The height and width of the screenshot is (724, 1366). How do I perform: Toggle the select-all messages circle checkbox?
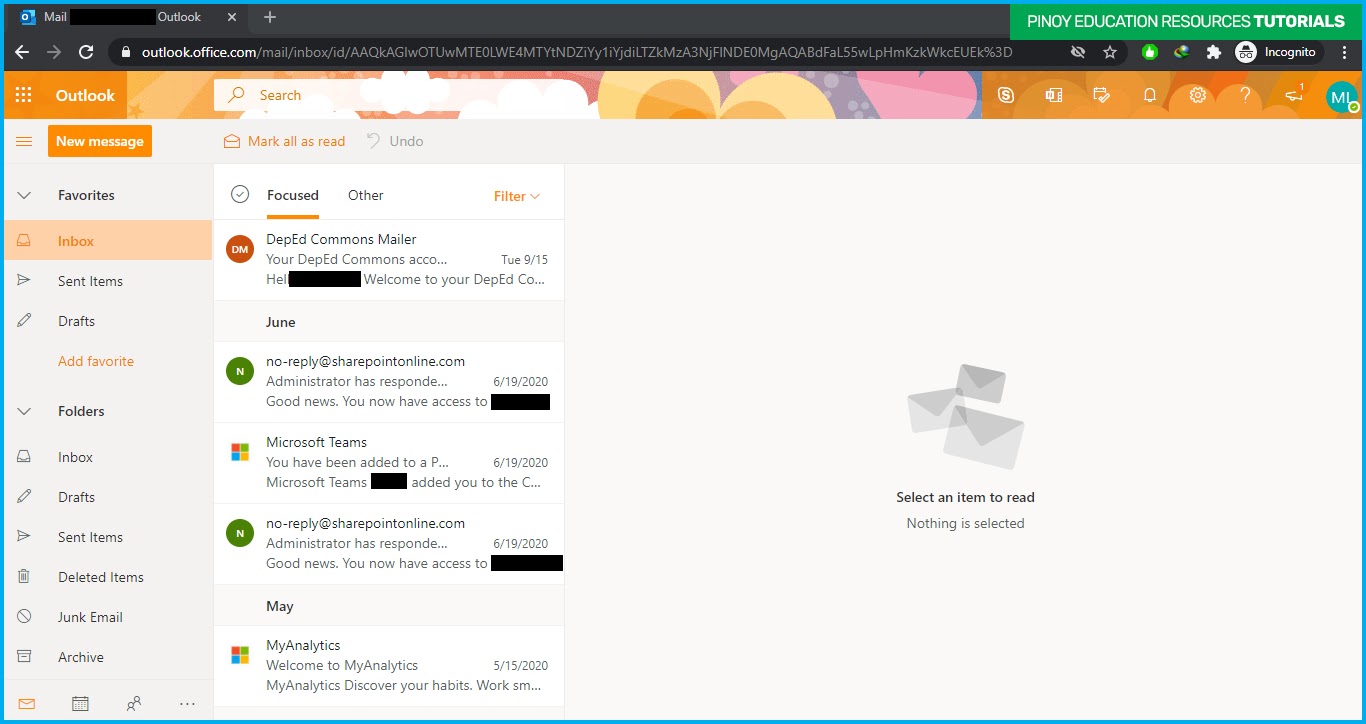click(240, 195)
